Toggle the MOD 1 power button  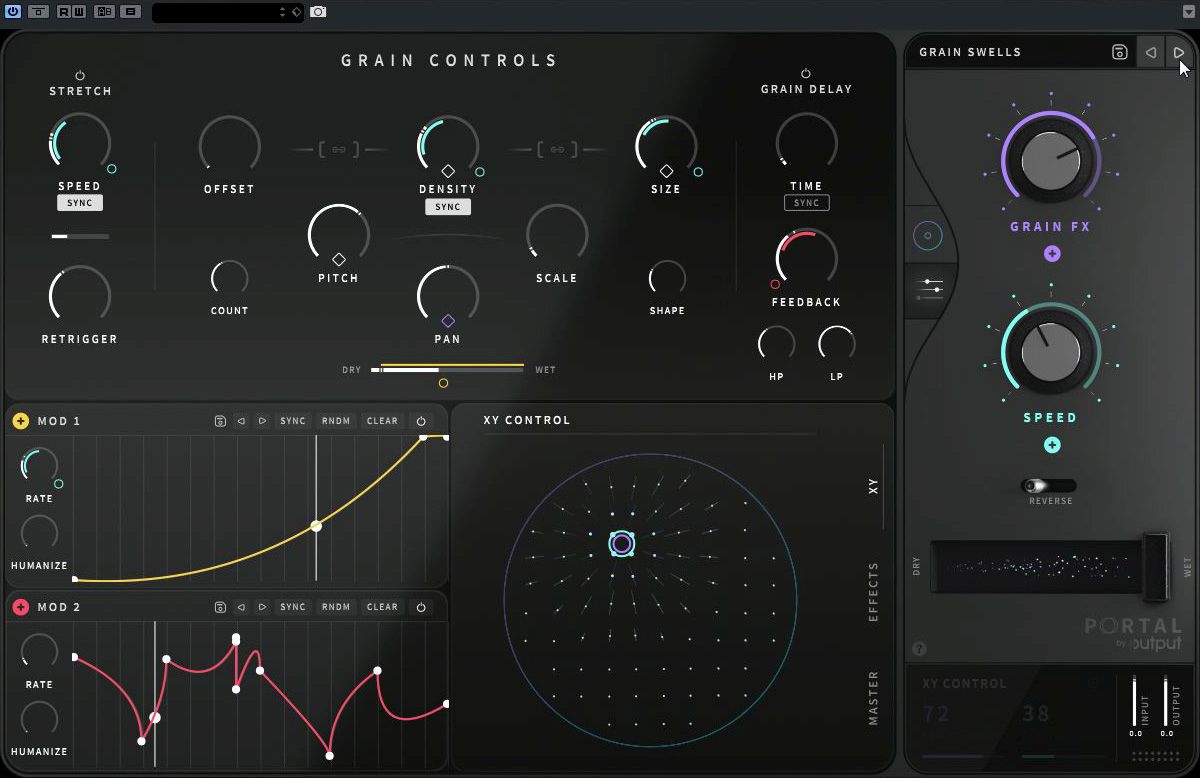[421, 421]
